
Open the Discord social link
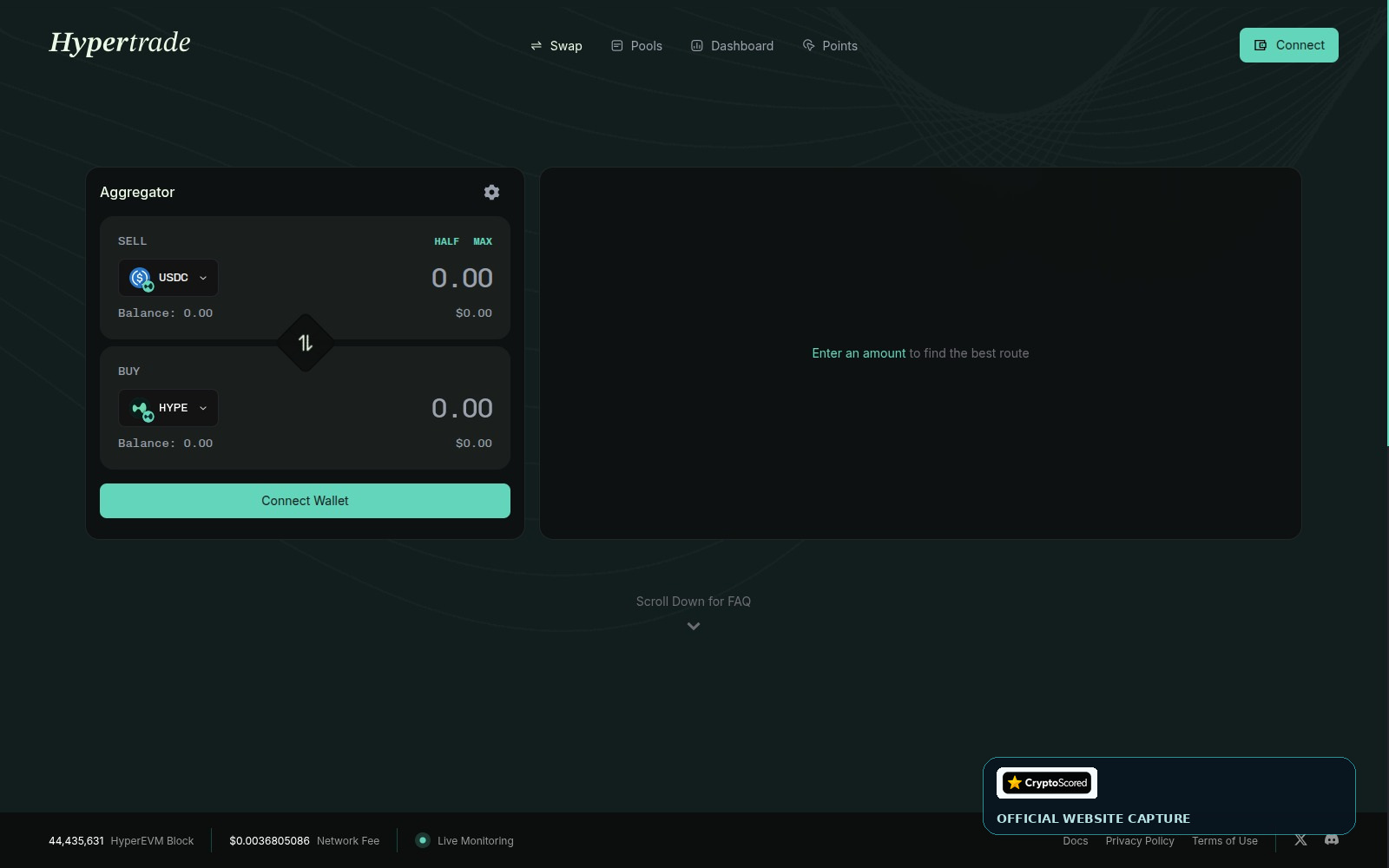[1332, 839]
